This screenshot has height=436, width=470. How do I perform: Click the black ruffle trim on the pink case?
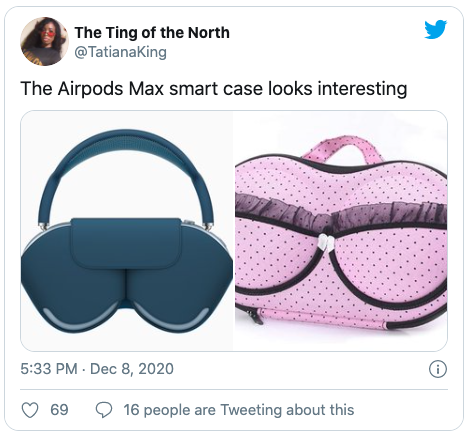pyautogui.click(x=341, y=213)
